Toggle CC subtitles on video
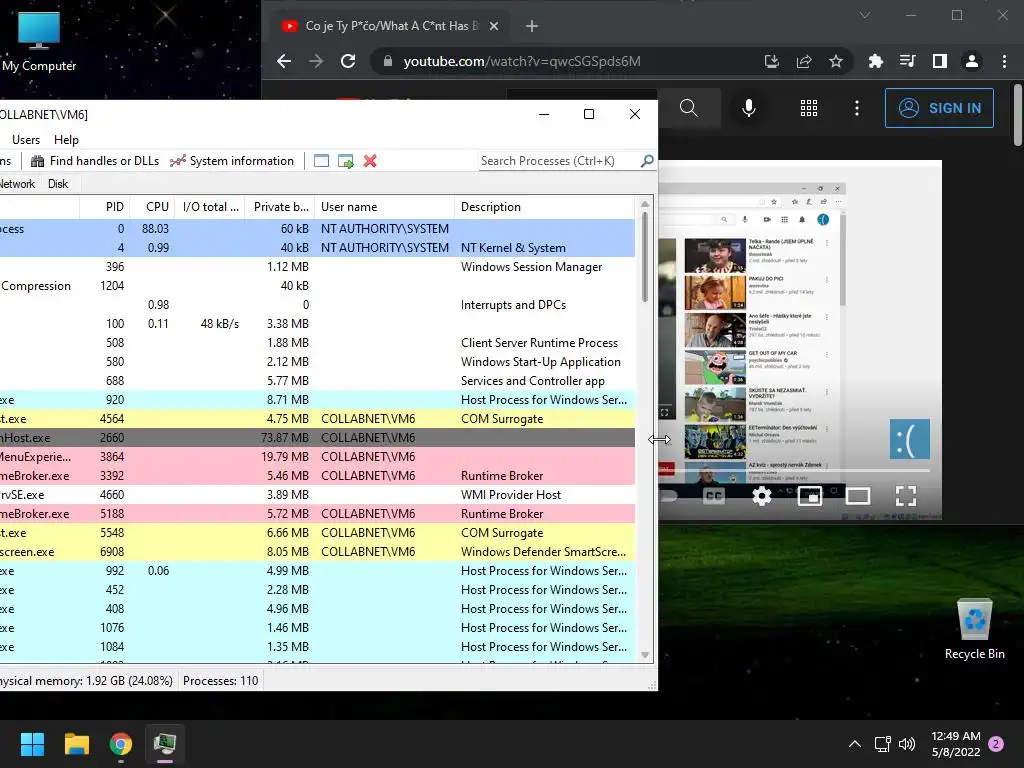 pyautogui.click(x=714, y=496)
